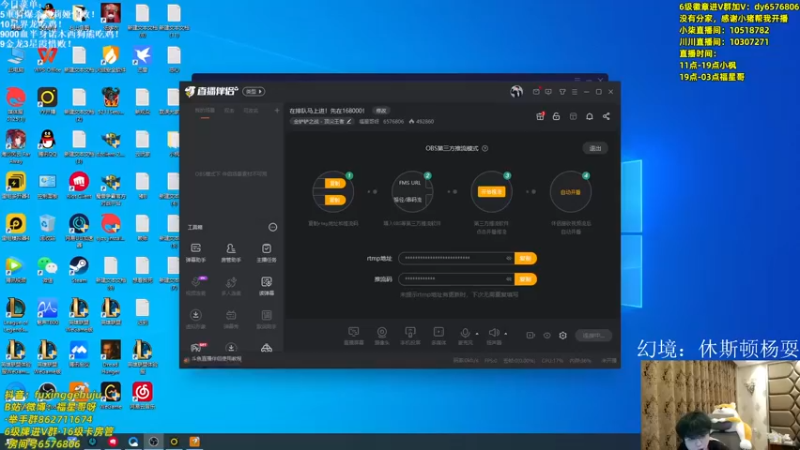800x450 pixels.
Task: Click the speaker icon in the bottom bar
Action: point(494,333)
